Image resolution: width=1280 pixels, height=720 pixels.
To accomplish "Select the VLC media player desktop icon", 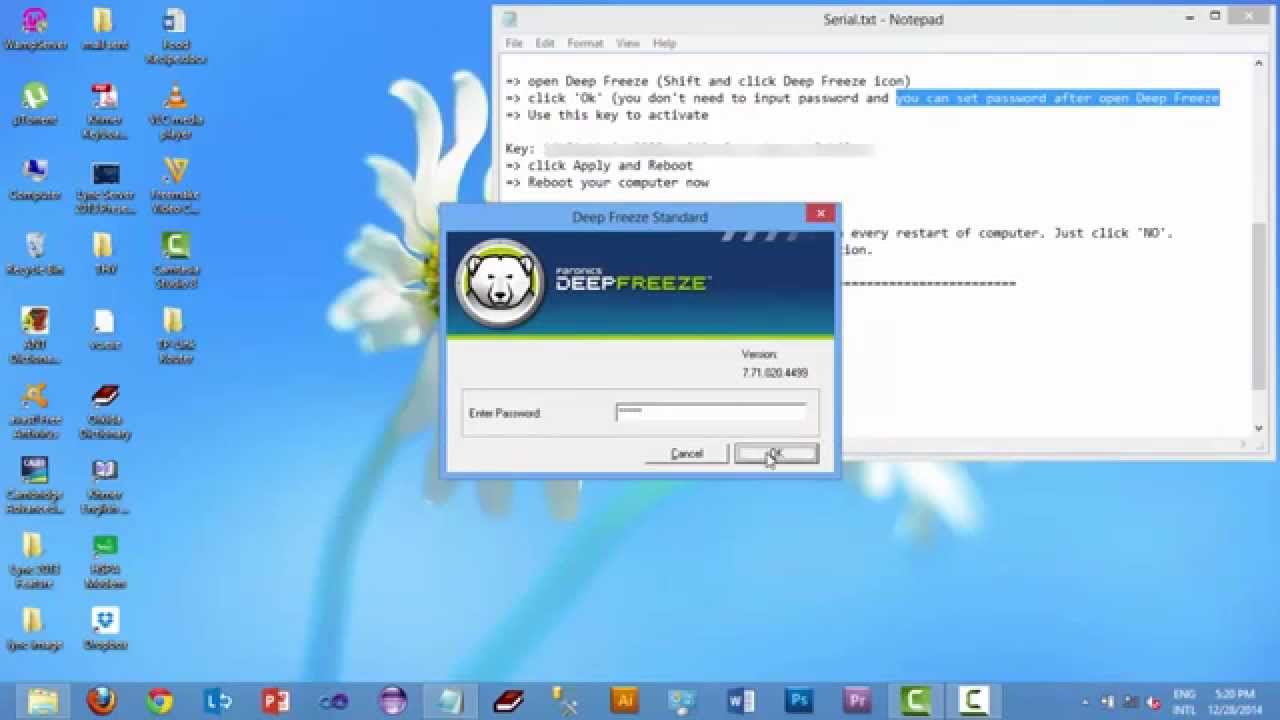I will click(175, 111).
